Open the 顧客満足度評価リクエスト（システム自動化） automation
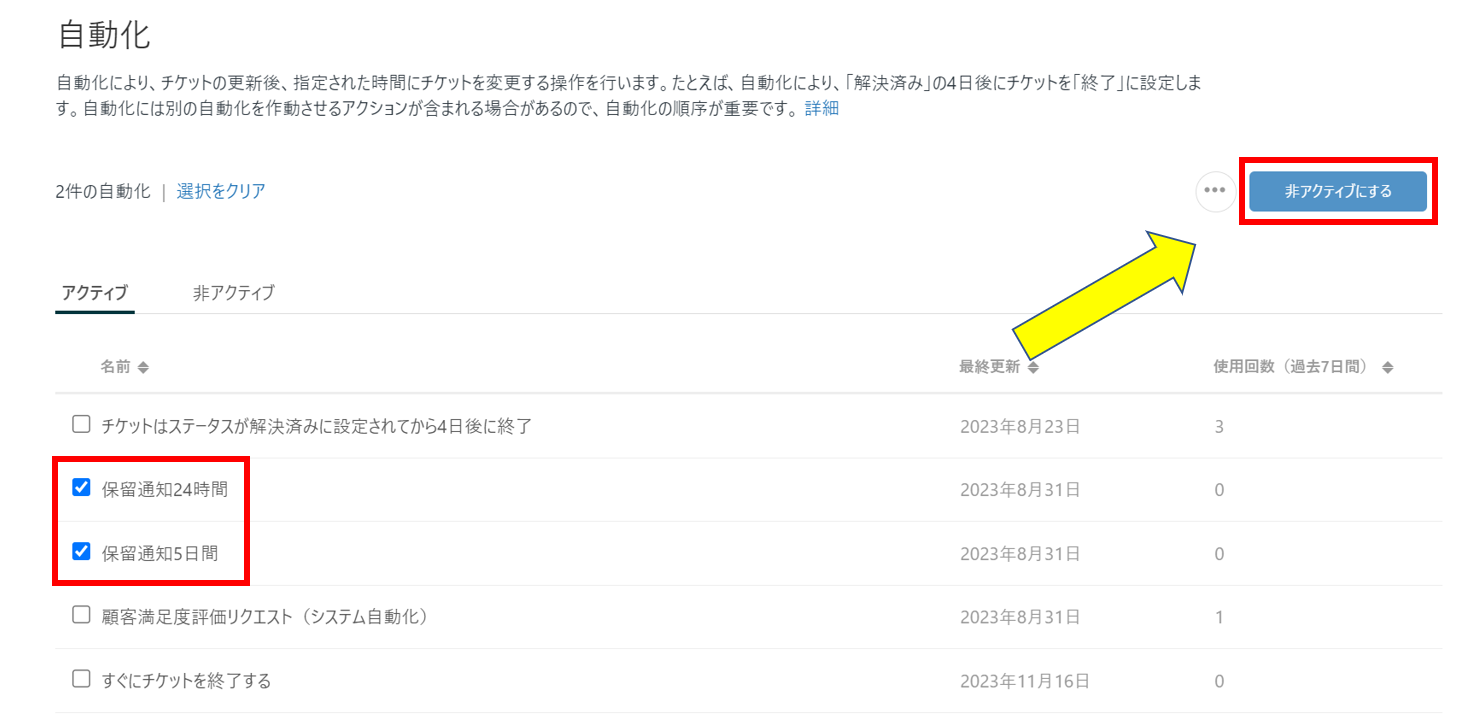Screen dimensions: 1474x720 265,617
